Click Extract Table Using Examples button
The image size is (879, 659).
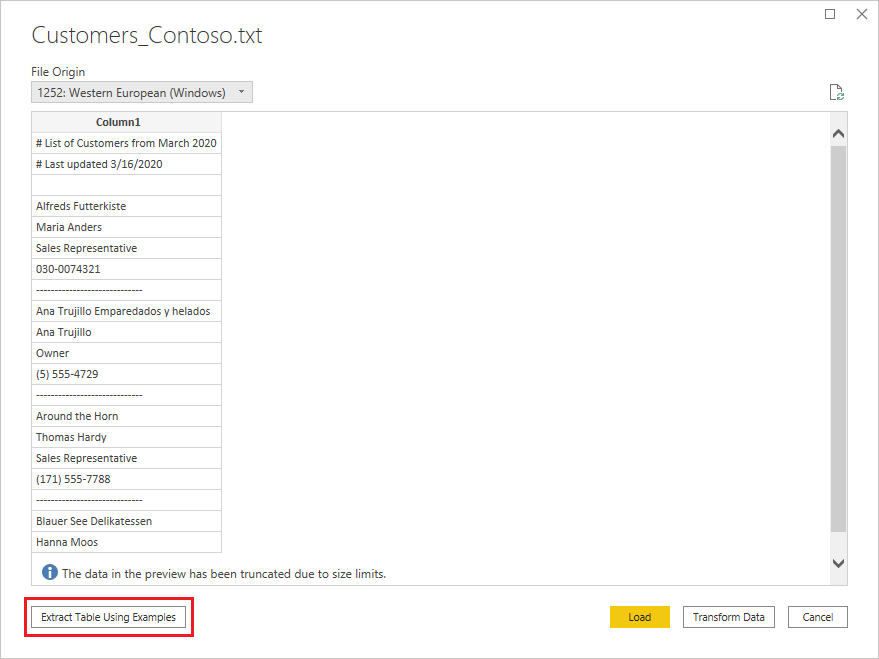[108, 617]
